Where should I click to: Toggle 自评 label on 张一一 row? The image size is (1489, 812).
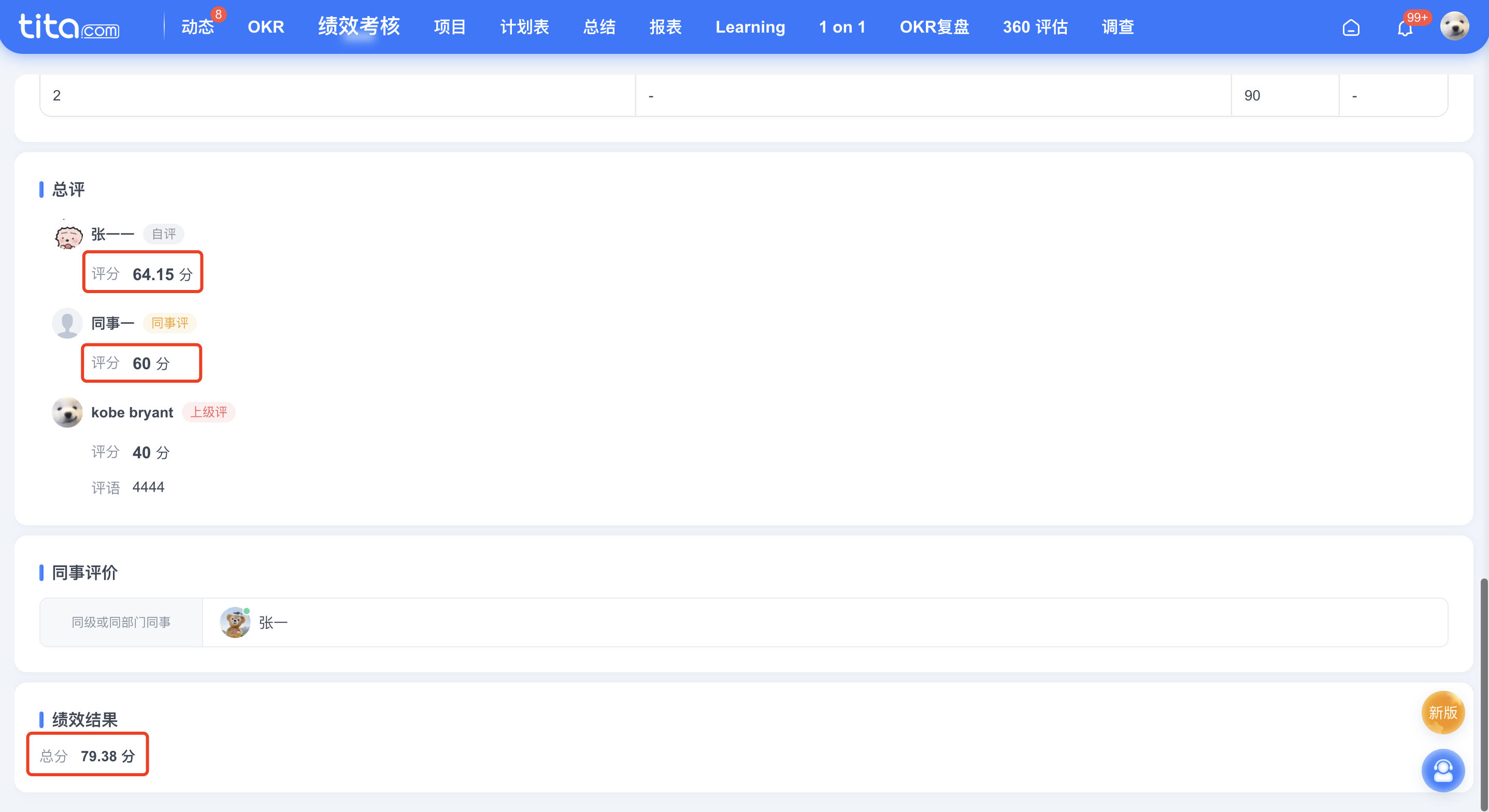click(x=163, y=233)
